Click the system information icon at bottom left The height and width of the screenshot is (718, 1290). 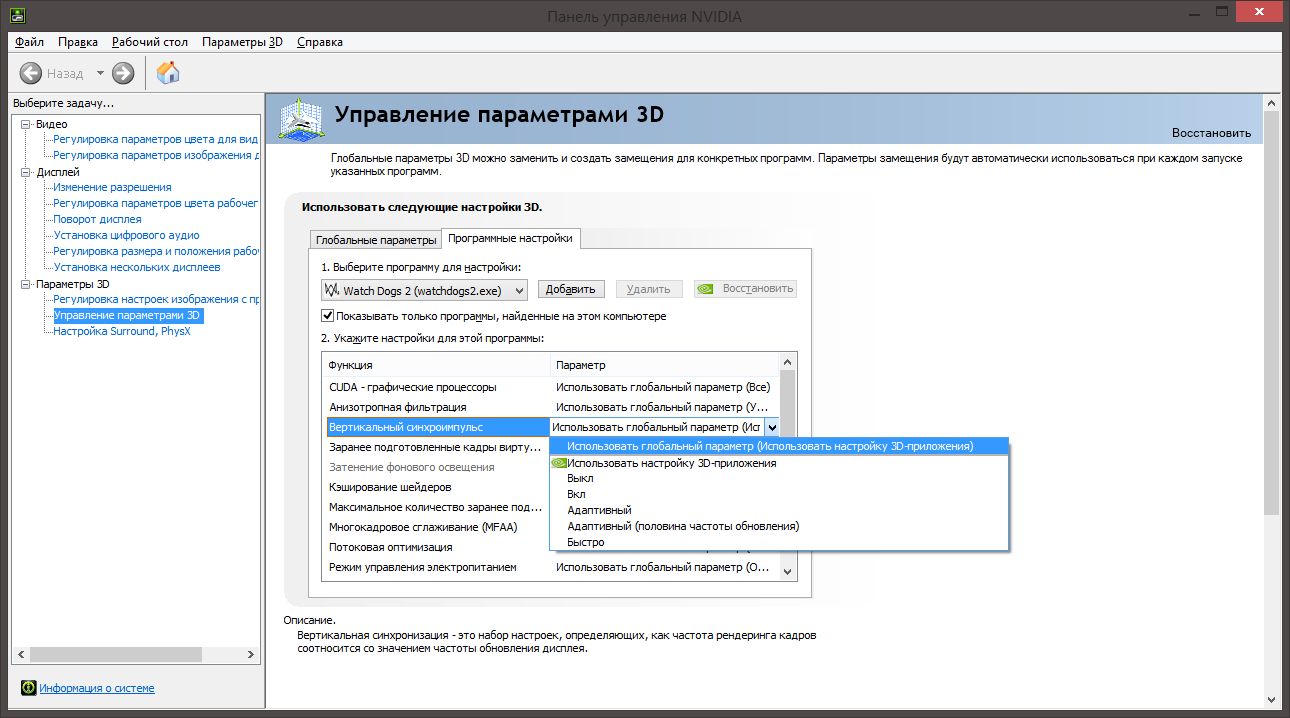click(28, 688)
